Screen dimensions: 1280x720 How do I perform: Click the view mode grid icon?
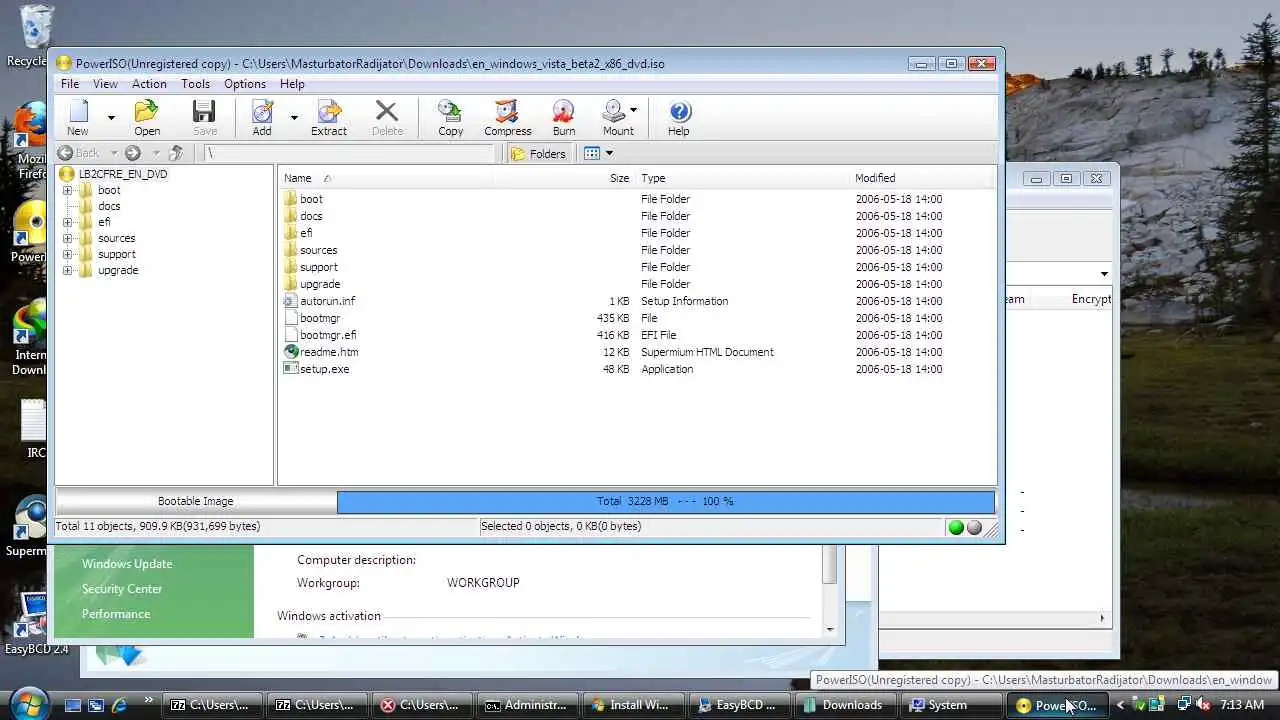pyautogui.click(x=592, y=153)
